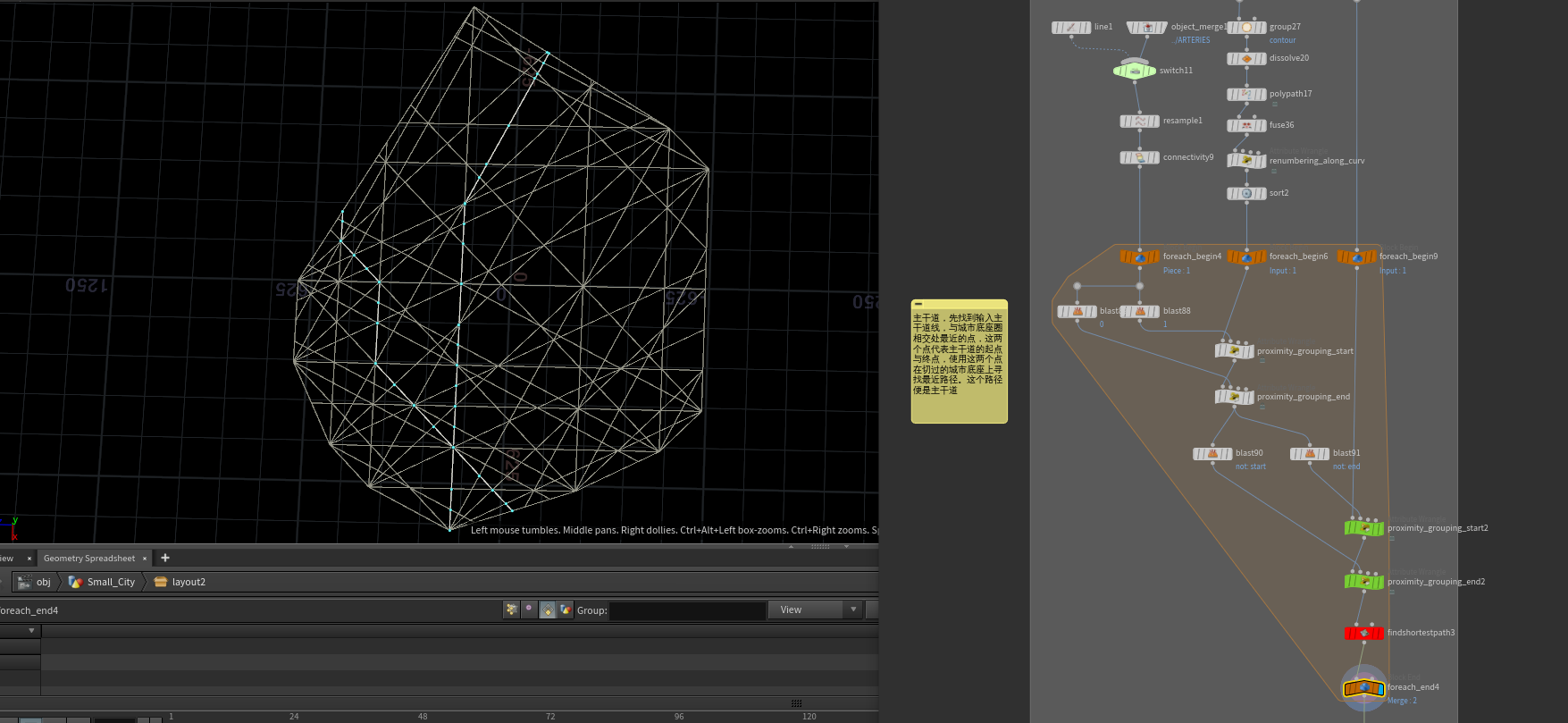Viewport: 1568px width, 723px height.
Task: Select the blast90 node
Action: [1212, 454]
